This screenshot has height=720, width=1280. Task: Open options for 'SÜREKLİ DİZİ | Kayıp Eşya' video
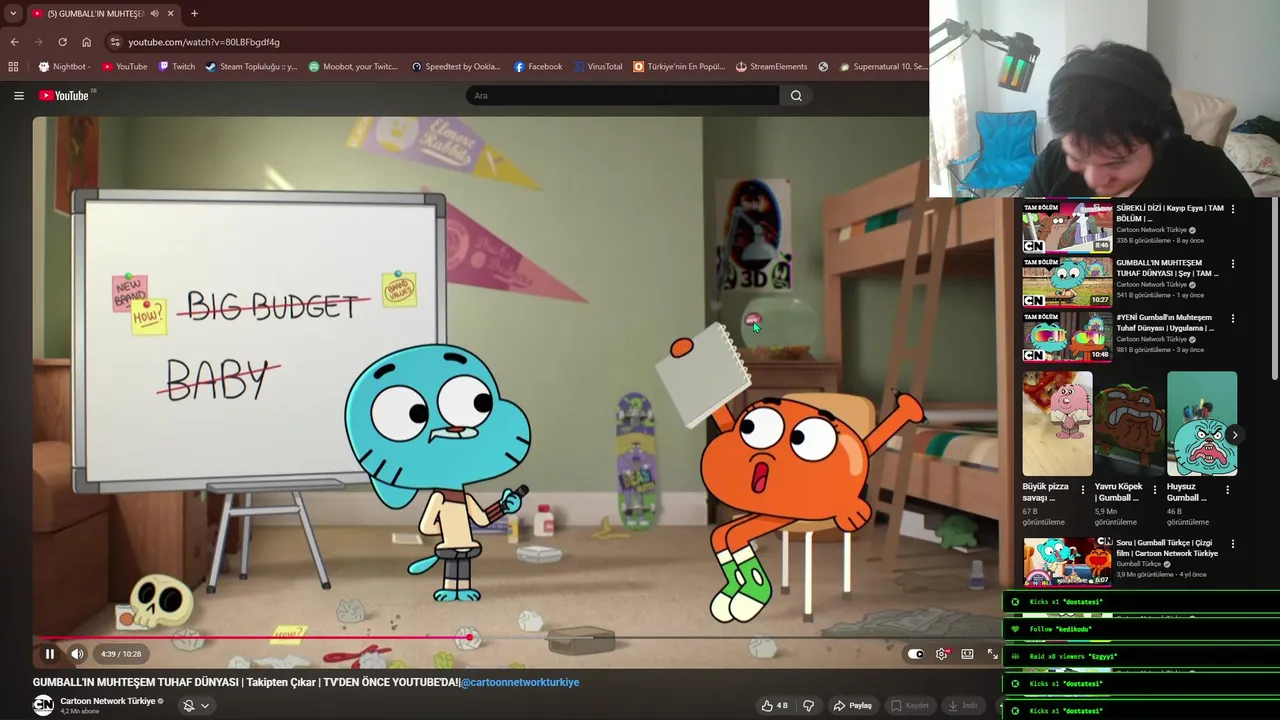click(1232, 209)
